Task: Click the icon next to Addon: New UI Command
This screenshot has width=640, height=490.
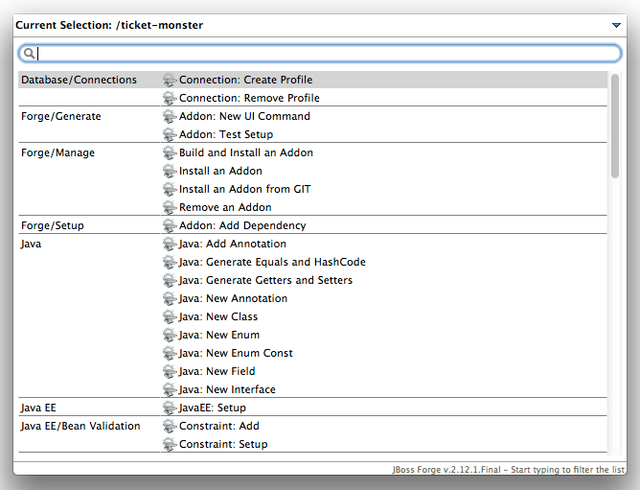Action: (x=169, y=117)
